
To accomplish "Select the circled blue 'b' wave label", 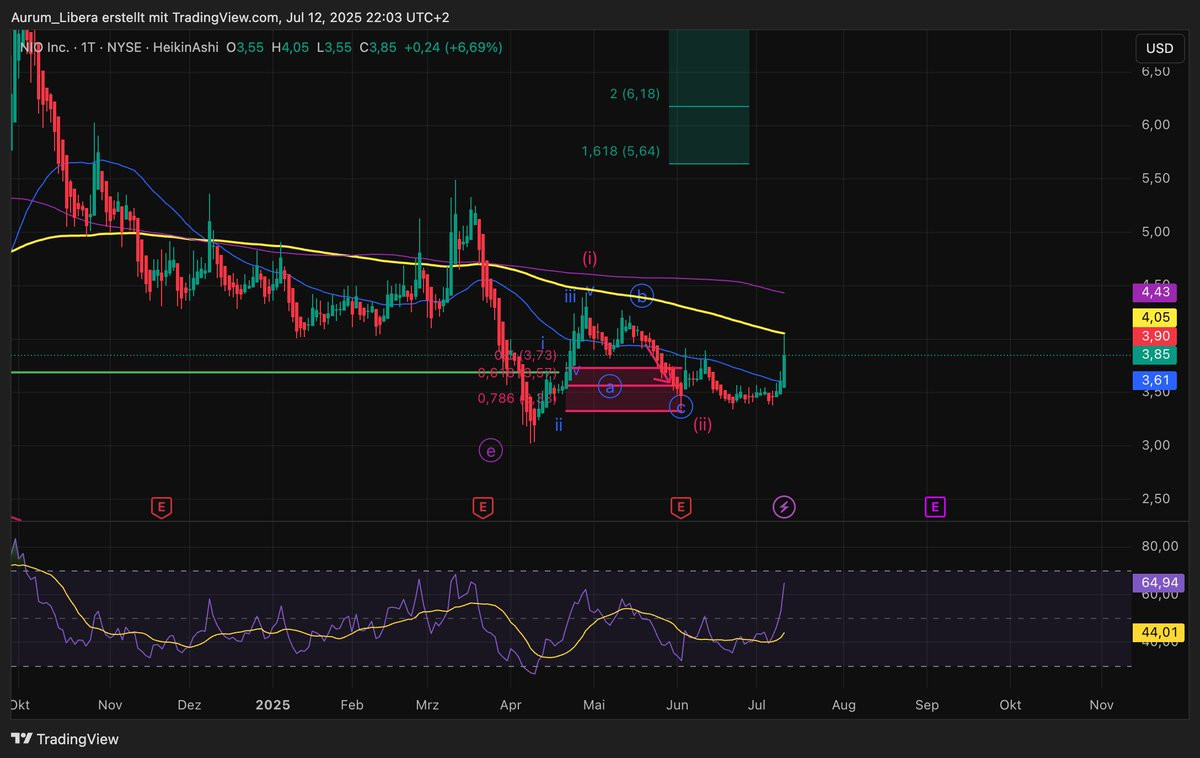I will point(643,295).
